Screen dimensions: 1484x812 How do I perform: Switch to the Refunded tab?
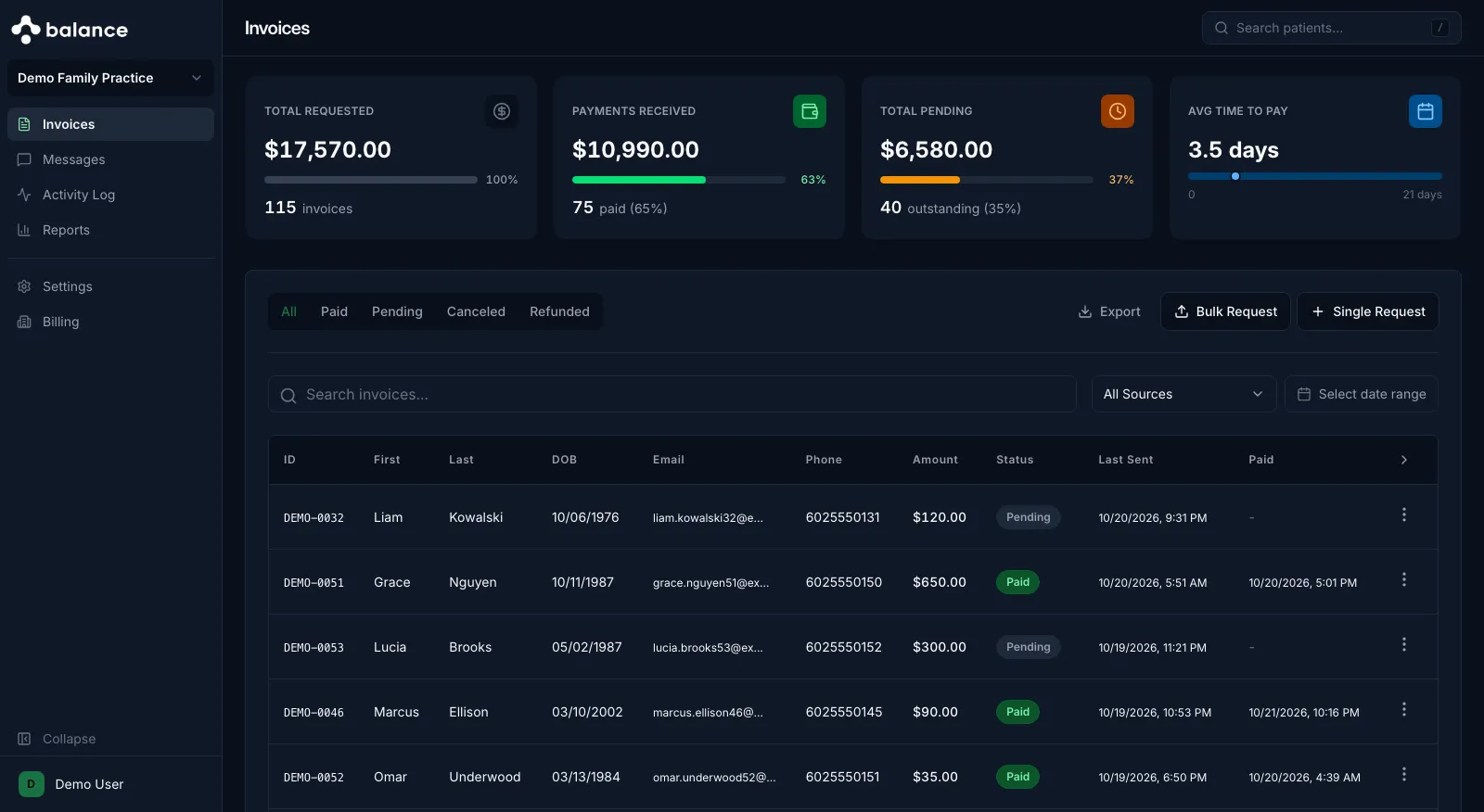[x=559, y=311]
